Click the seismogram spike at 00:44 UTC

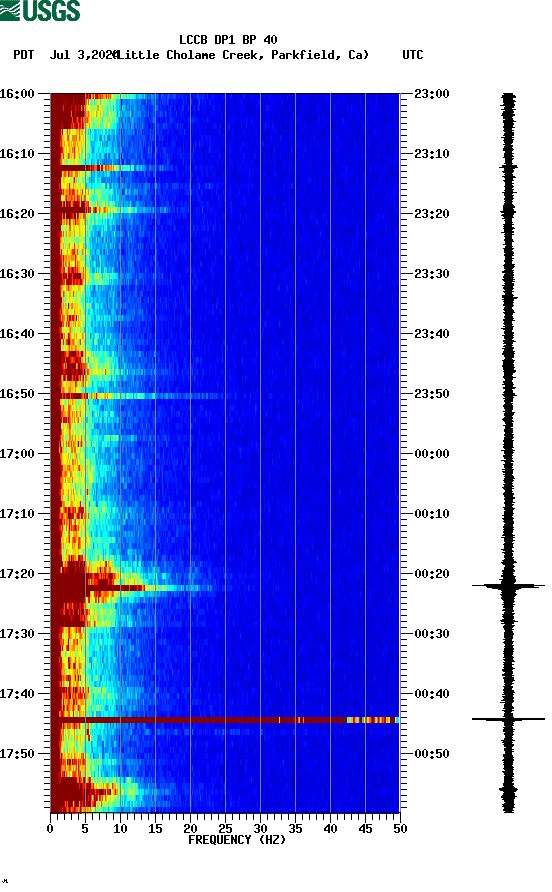click(508, 720)
